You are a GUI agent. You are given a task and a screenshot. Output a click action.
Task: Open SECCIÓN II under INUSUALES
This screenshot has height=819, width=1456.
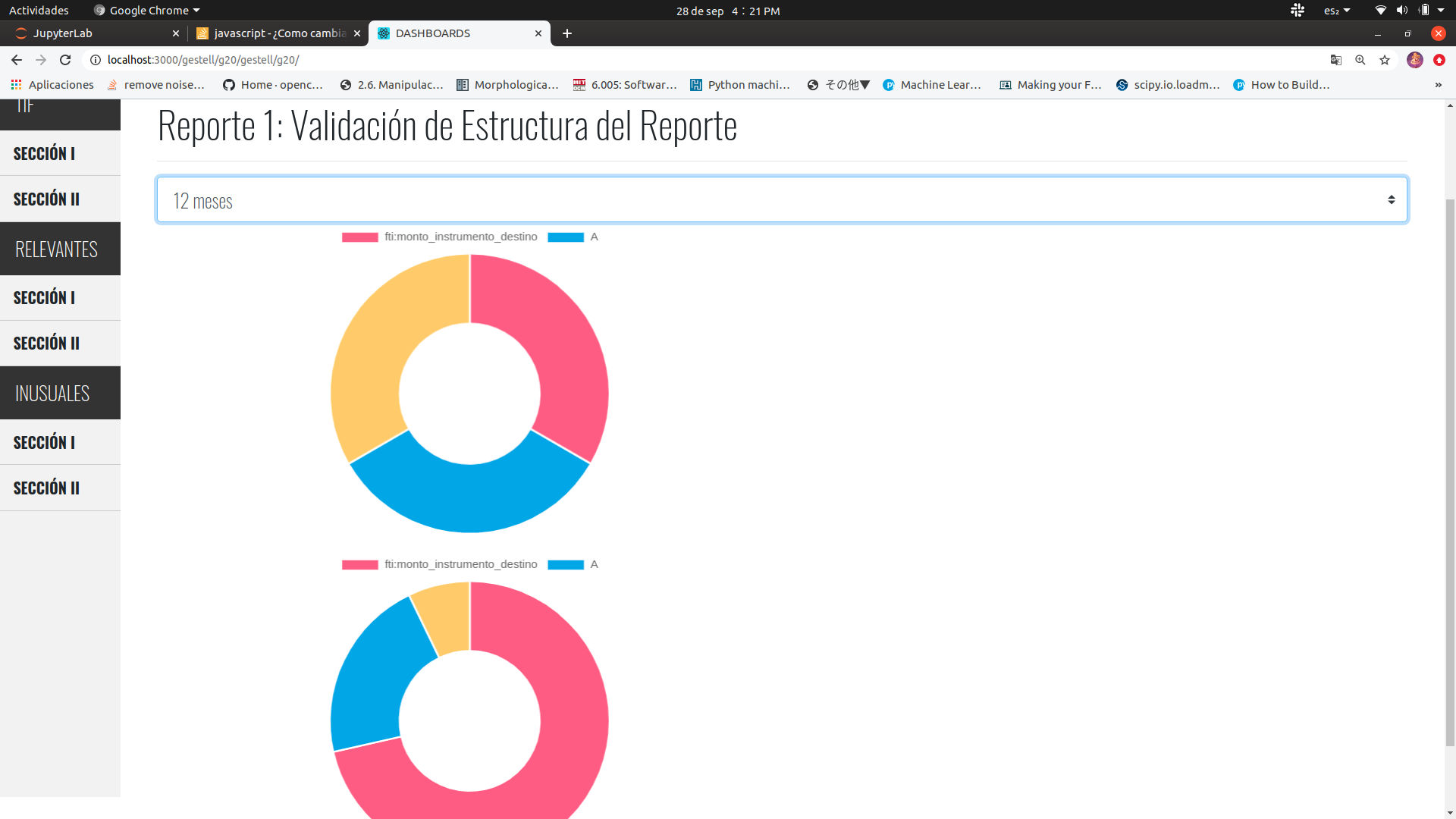coord(60,488)
